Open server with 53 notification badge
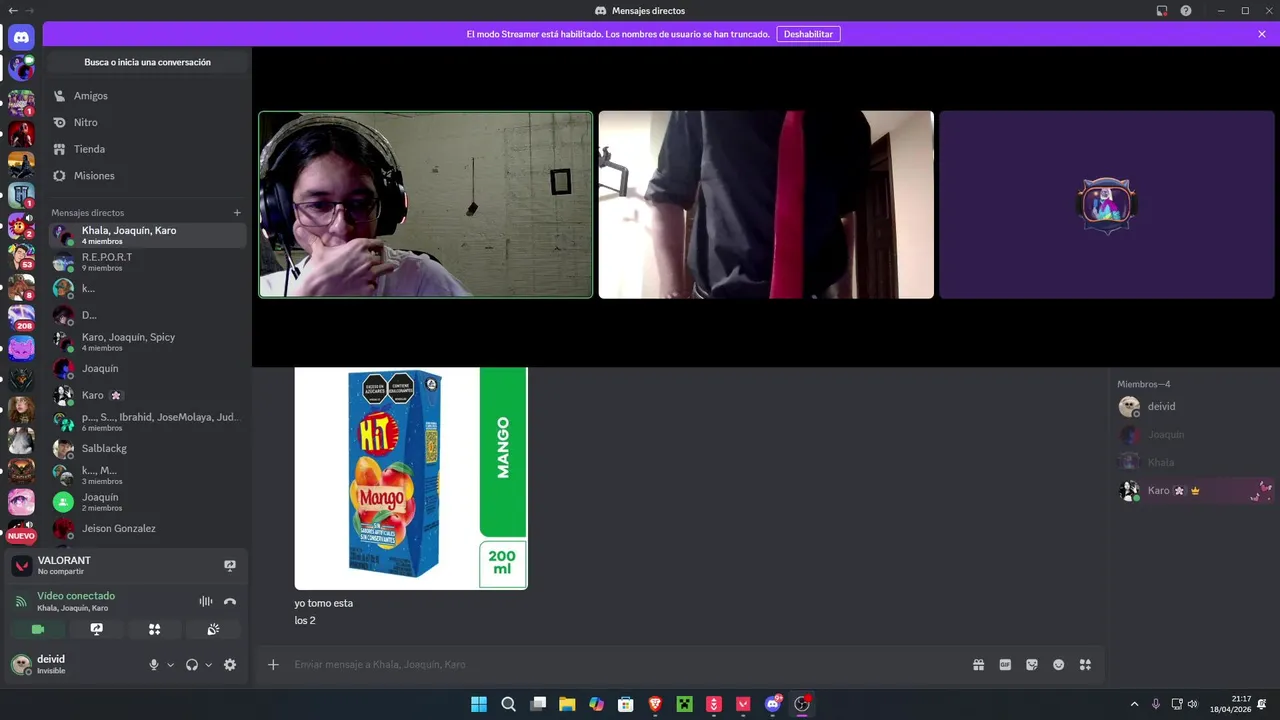This screenshot has width=1280, height=720. coord(22,256)
